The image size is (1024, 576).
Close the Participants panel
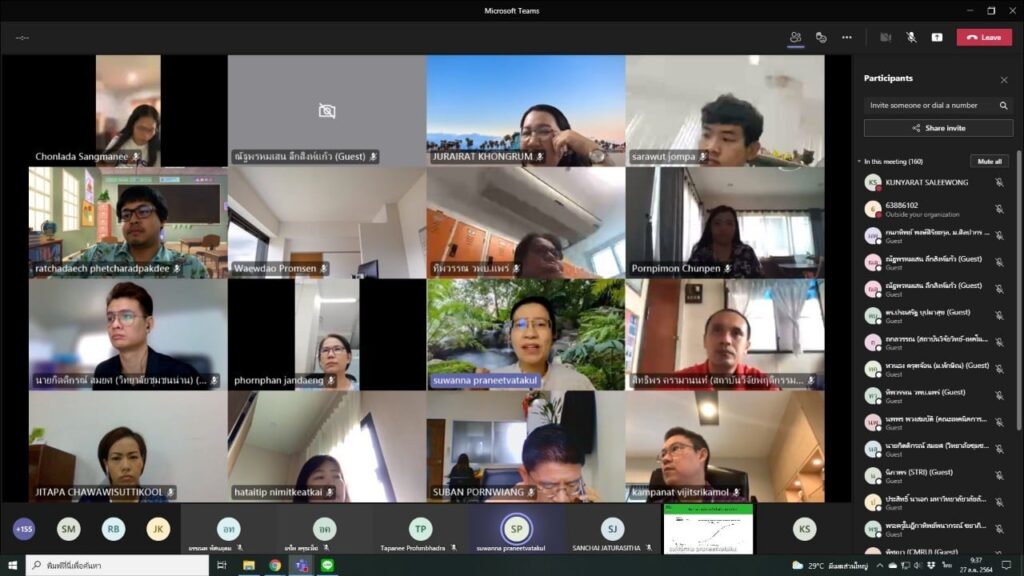click(1004, 80)
